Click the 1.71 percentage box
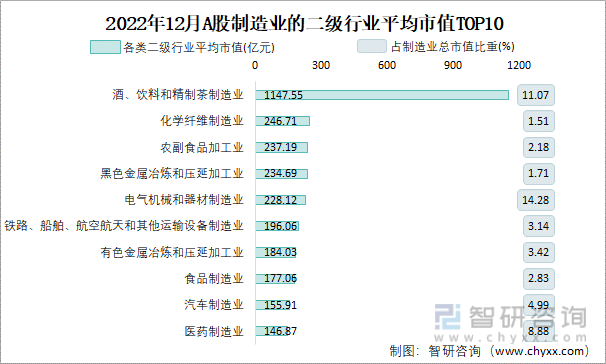 tap(539, 173)
